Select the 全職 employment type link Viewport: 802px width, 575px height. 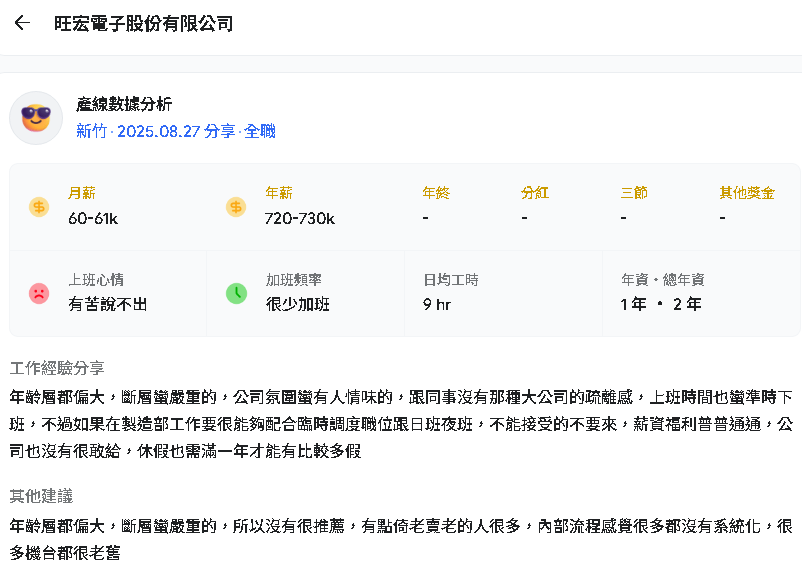pos(260,131)
